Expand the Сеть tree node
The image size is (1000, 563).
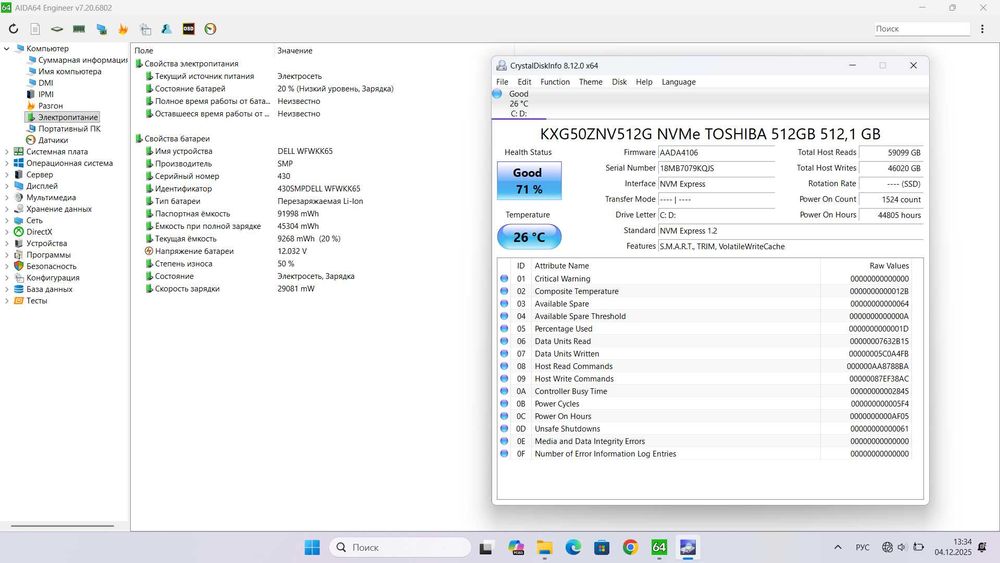pyautogui.click(x=7, y=221)
